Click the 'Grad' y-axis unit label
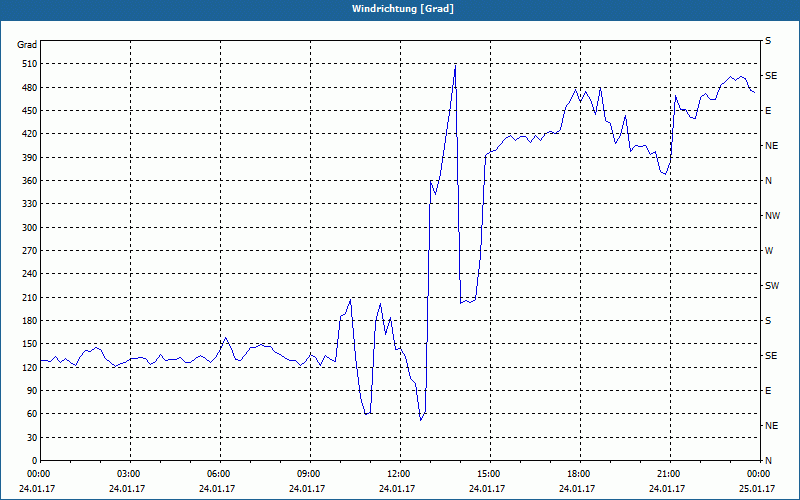 27,45
